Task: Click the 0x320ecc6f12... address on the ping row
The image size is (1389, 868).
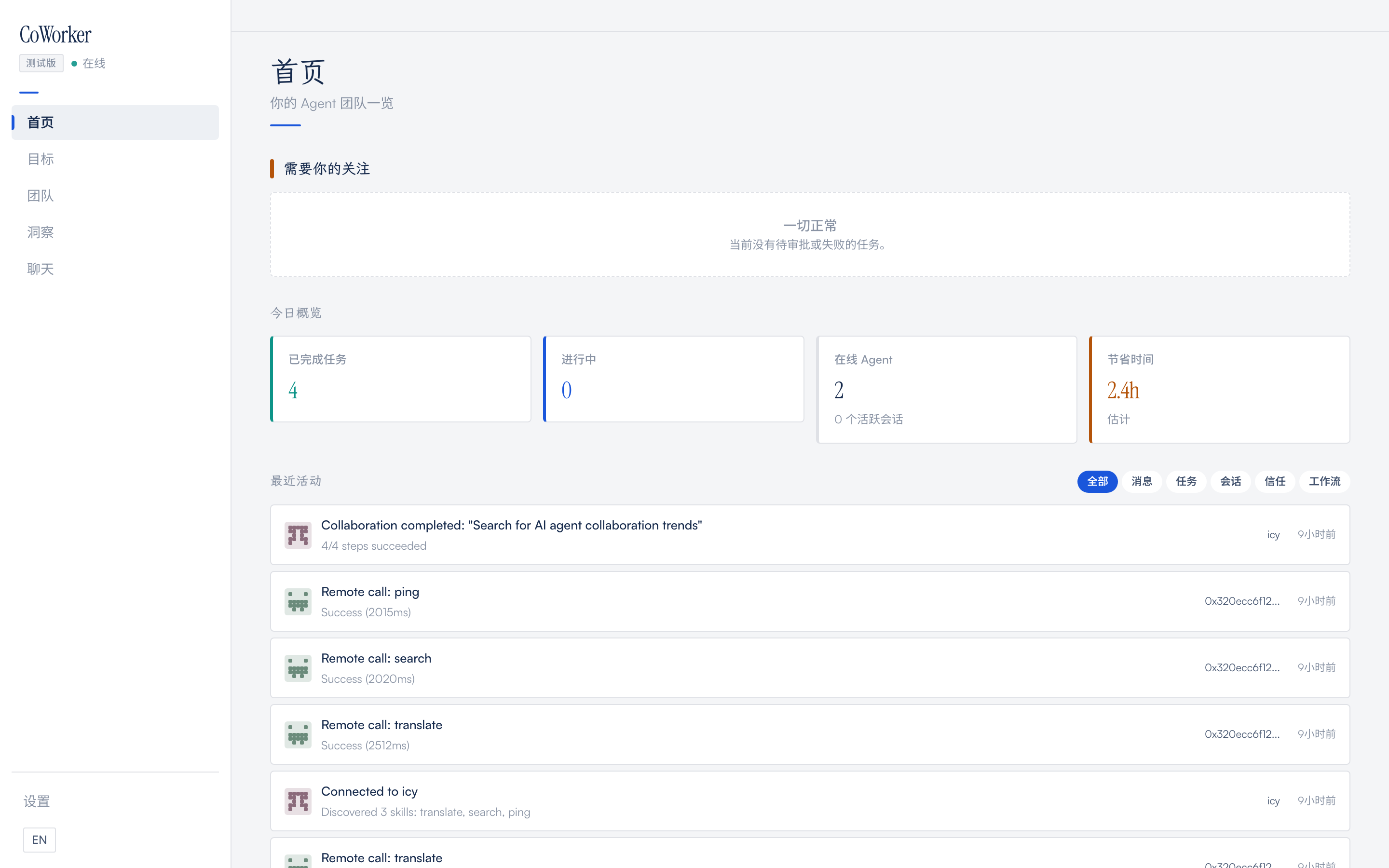Action: [x=1242, y=601]
